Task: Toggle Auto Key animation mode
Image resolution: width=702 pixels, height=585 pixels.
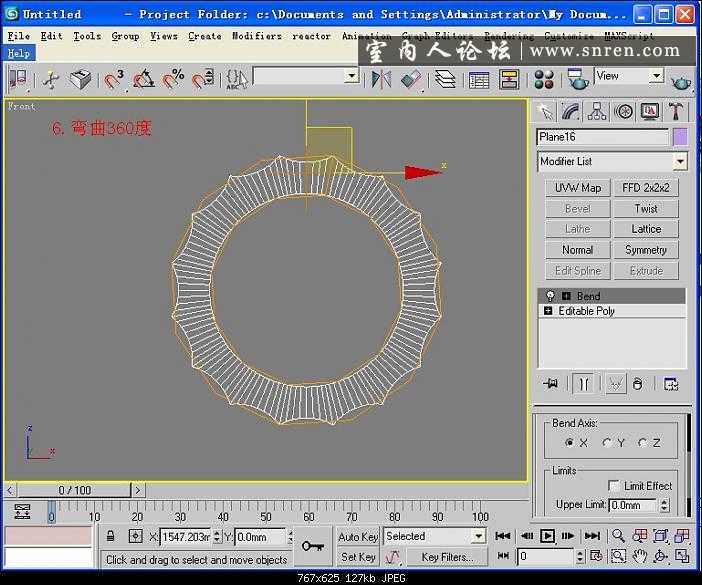Action: 358,536
